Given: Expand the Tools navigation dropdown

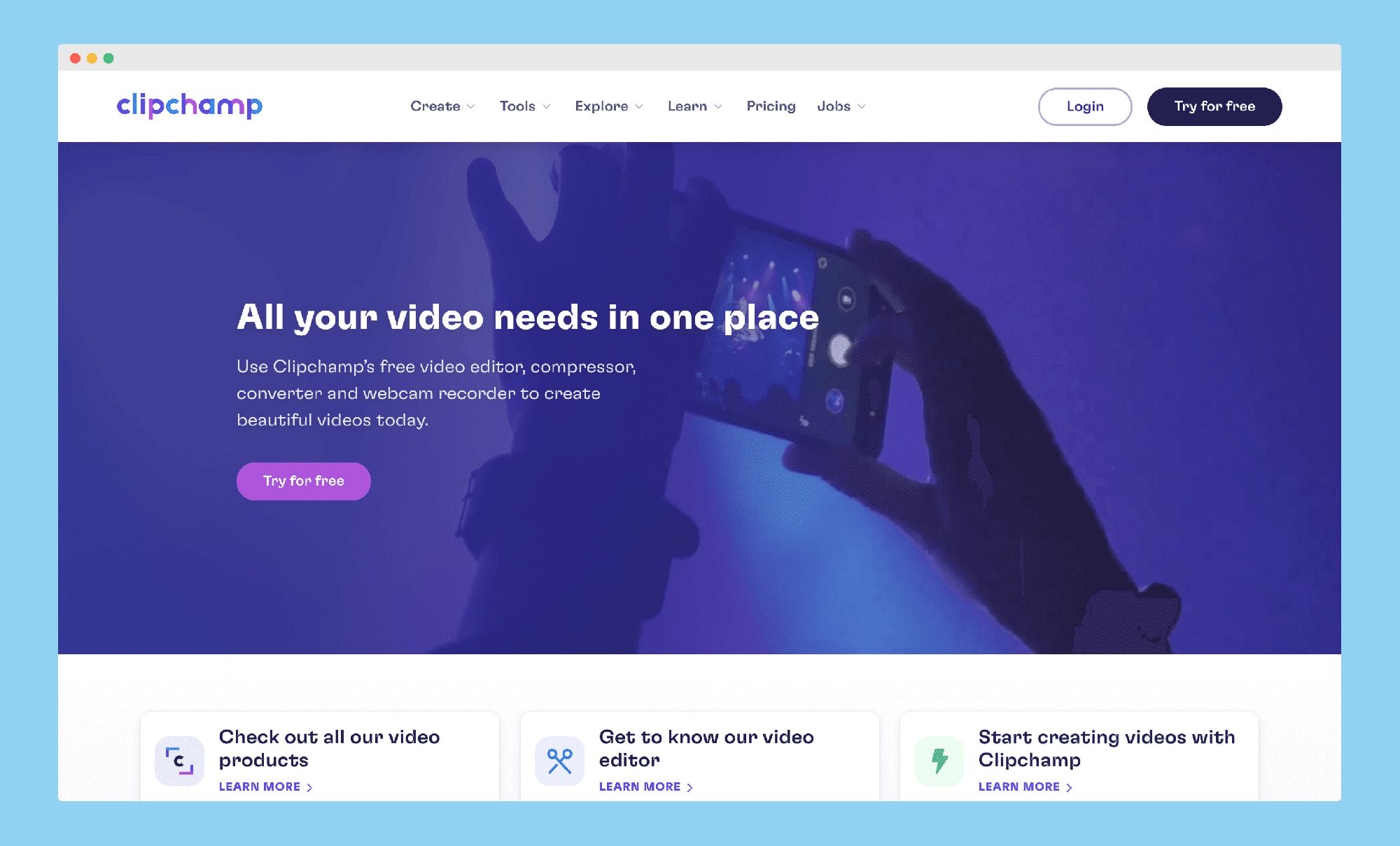Looking at the screenshot, I should click(x=523, y=106).
